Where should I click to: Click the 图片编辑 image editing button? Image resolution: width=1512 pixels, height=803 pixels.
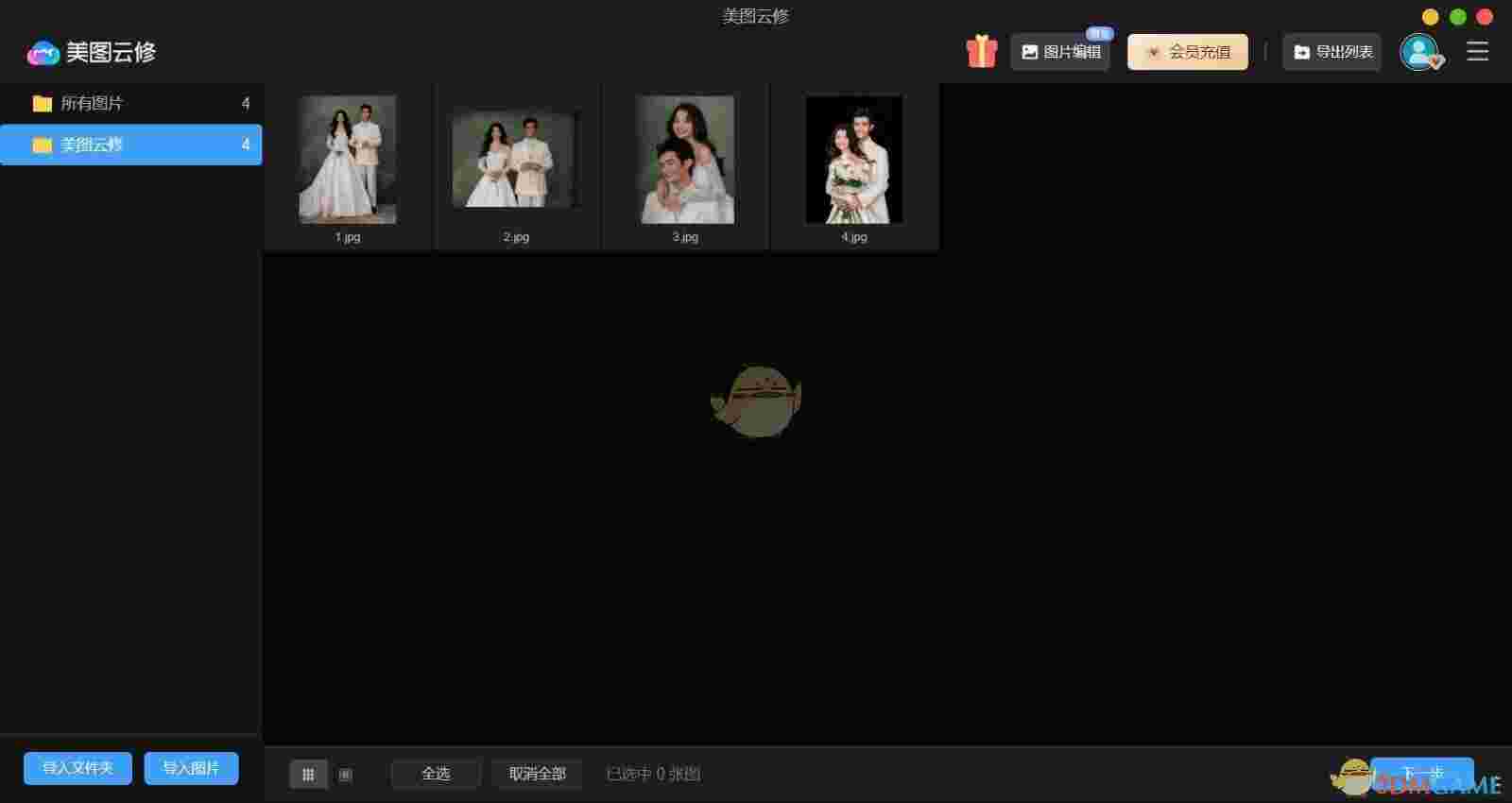1060,52
